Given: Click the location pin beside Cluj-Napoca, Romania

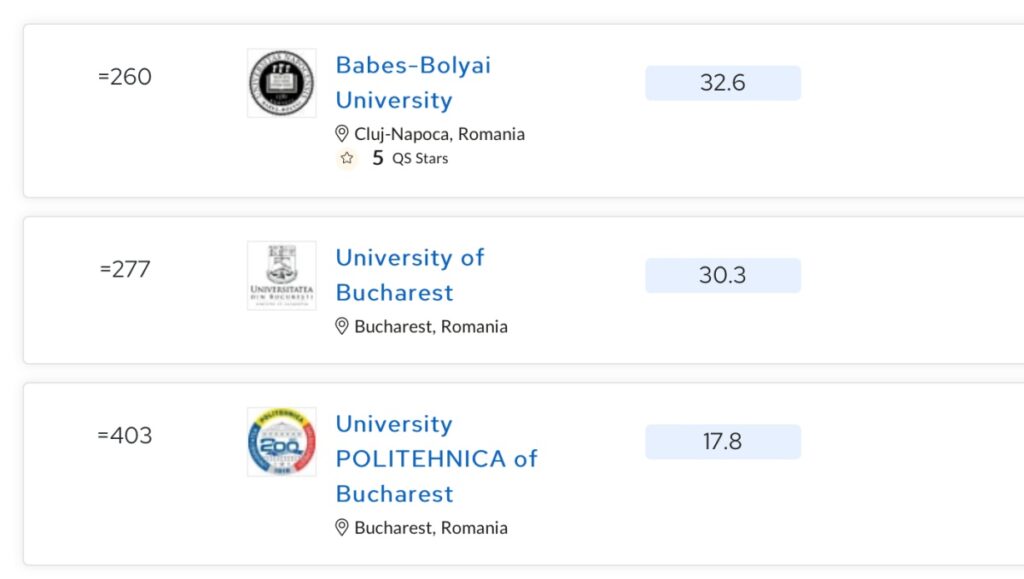Looking at the screenshot, I should point(342,134).
